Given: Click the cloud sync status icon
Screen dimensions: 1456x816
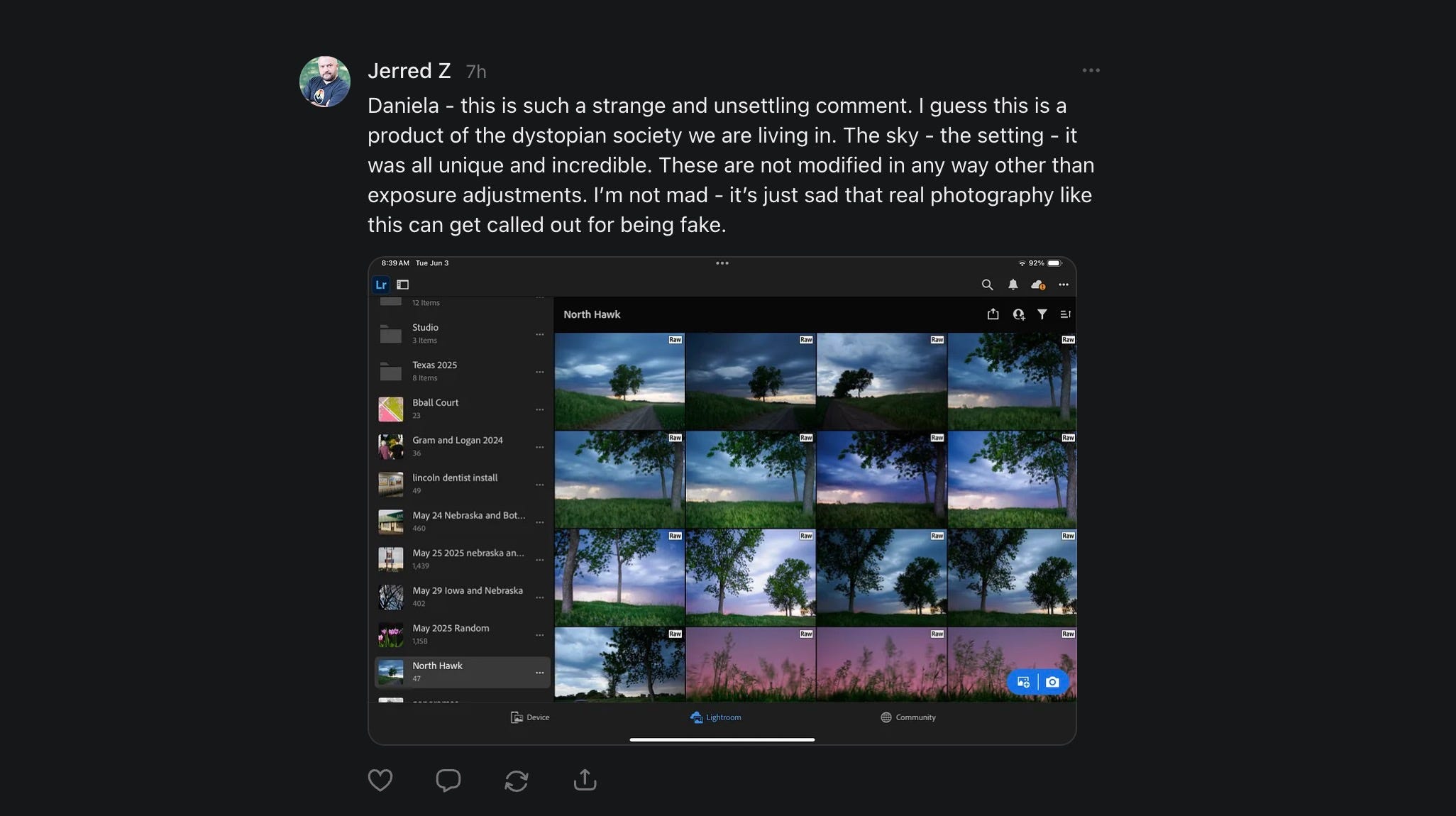Looking at the screenshot, I should click(x=1037, y=285).
